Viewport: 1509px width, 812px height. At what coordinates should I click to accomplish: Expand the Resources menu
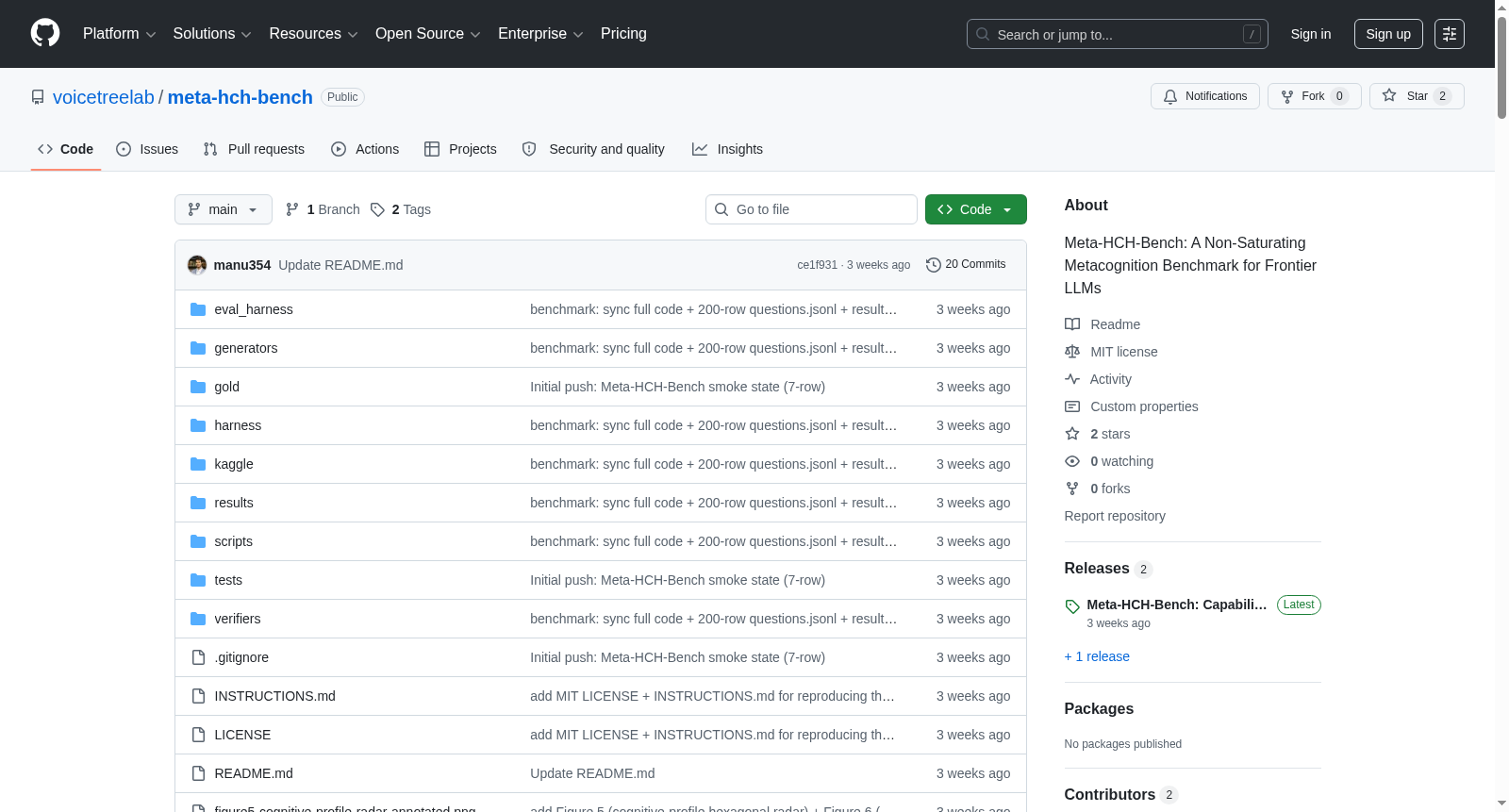tap(313, 34)
